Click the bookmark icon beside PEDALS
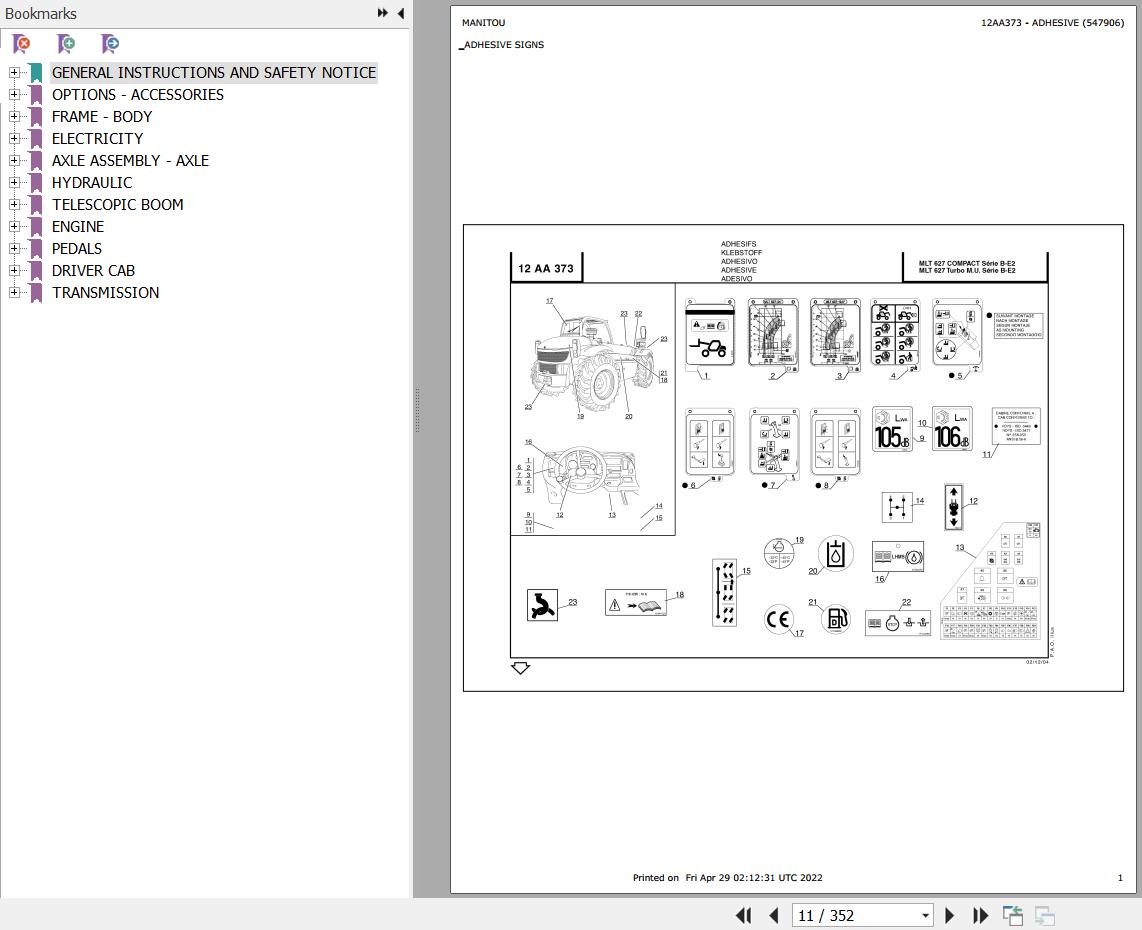 coord(36,248)
